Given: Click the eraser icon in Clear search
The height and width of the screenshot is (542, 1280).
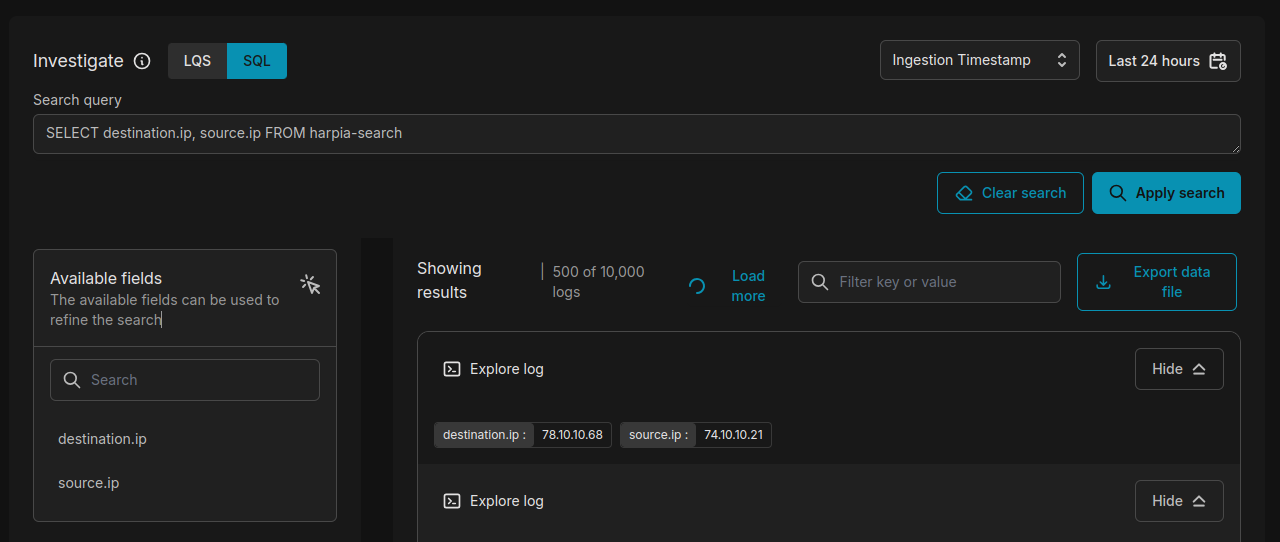Looking at the screenshot, I should (964, 193).
